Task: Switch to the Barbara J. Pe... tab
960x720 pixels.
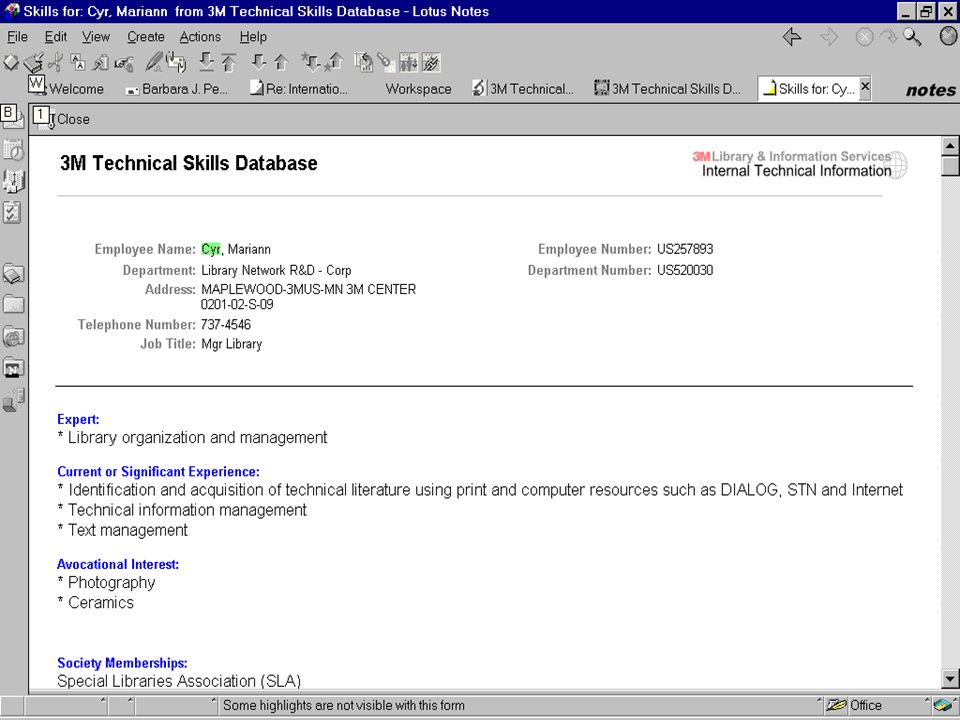Action: [x=176, y=89]
